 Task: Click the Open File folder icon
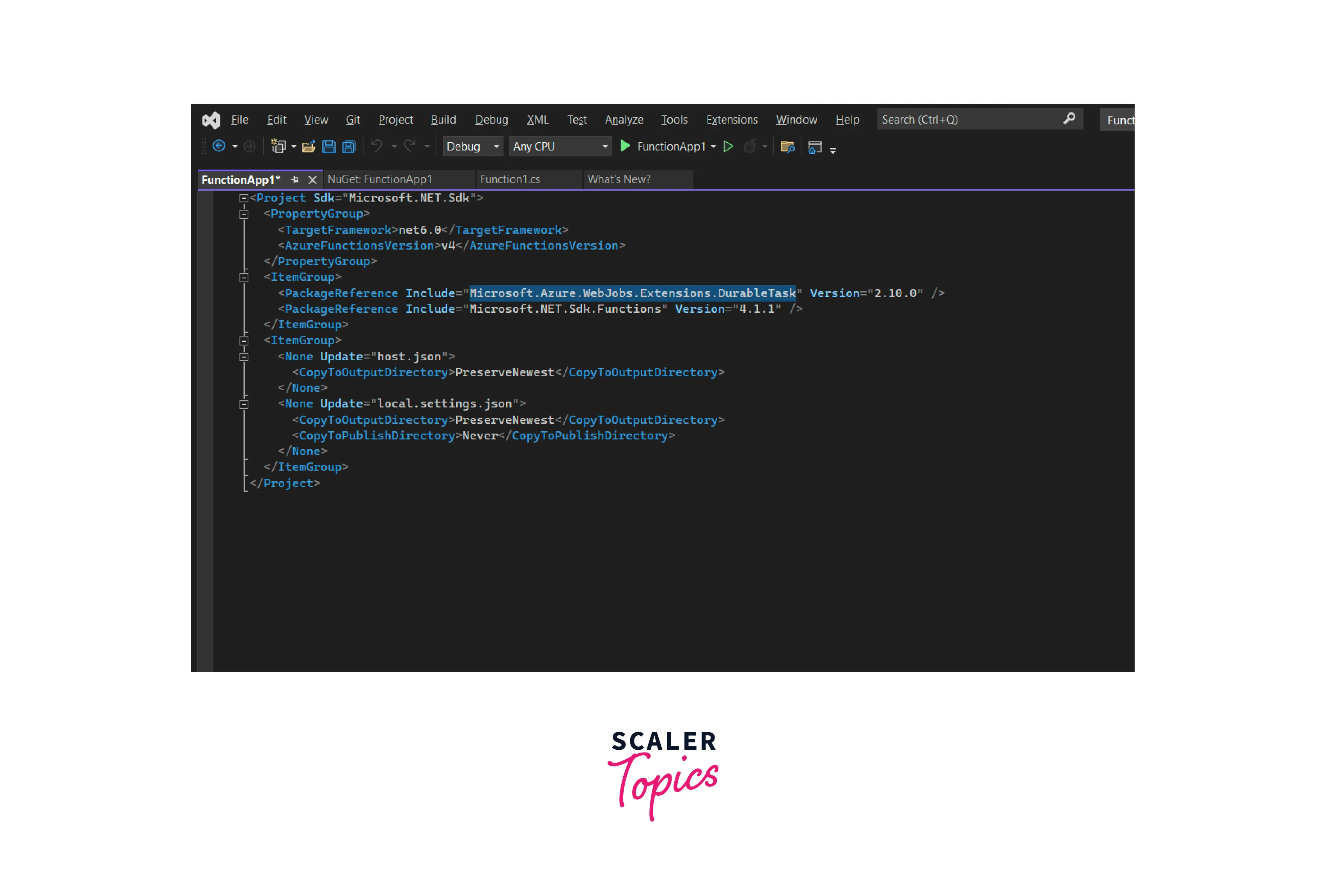click(x=308, y=147)
